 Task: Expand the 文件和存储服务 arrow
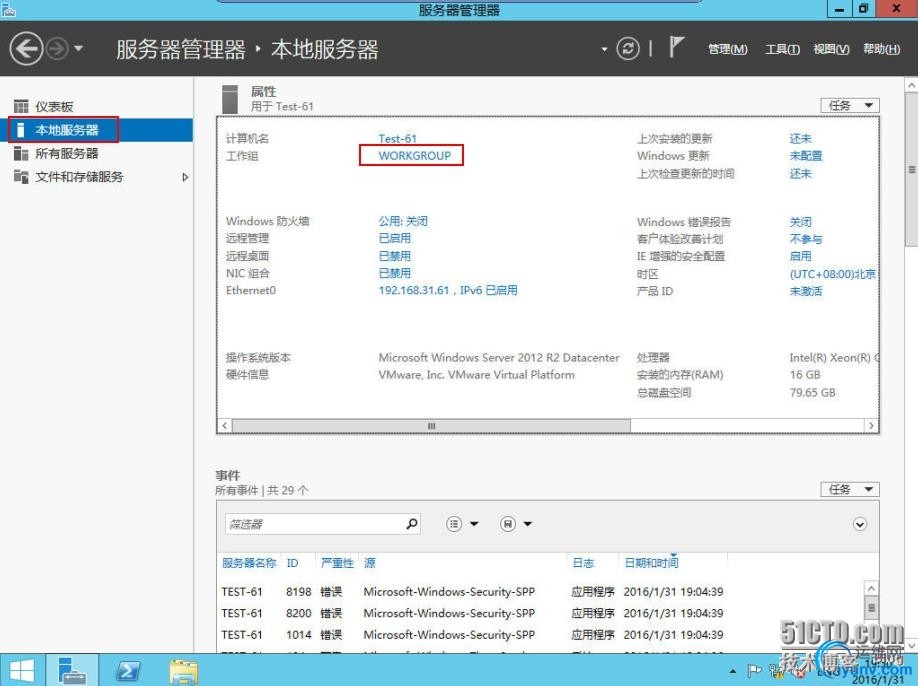click(x=185, y=177)
